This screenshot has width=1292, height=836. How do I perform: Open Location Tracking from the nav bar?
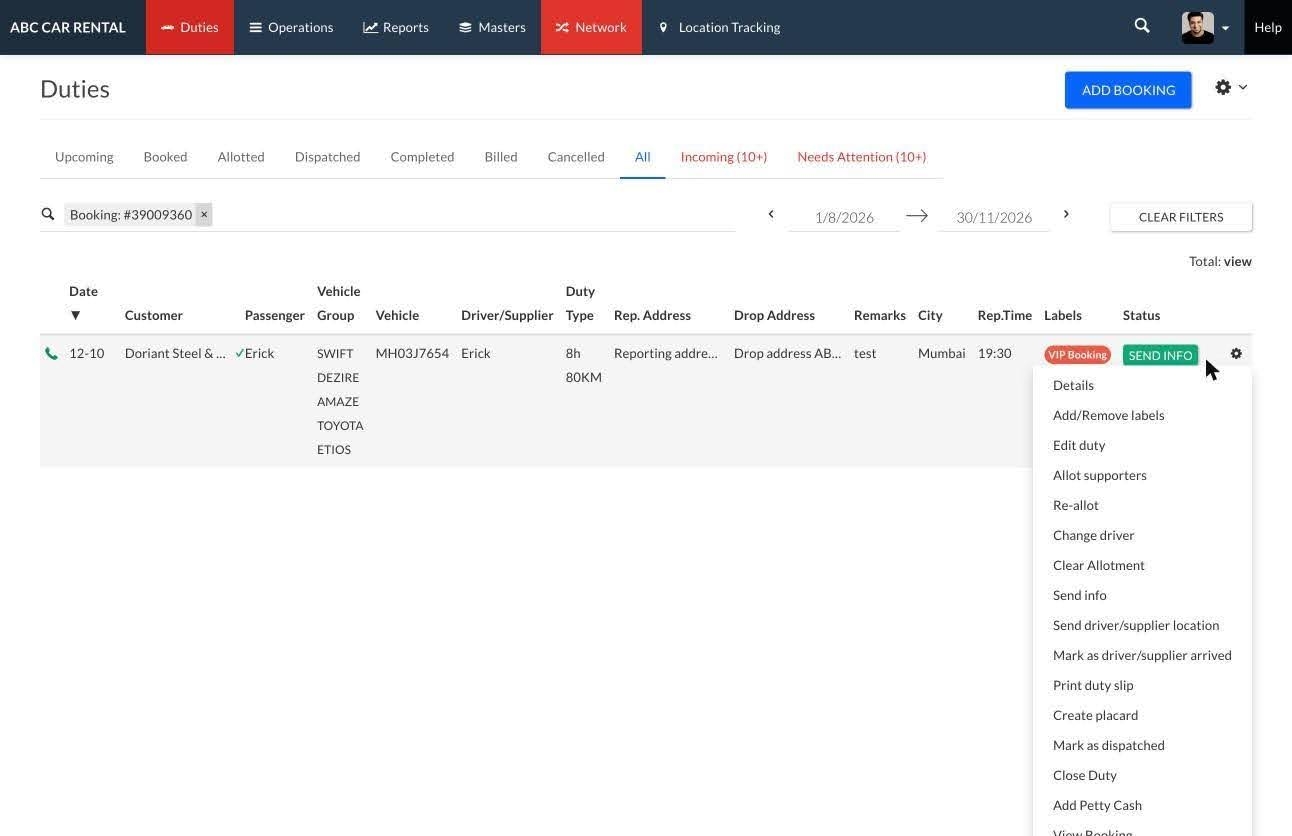719,27
